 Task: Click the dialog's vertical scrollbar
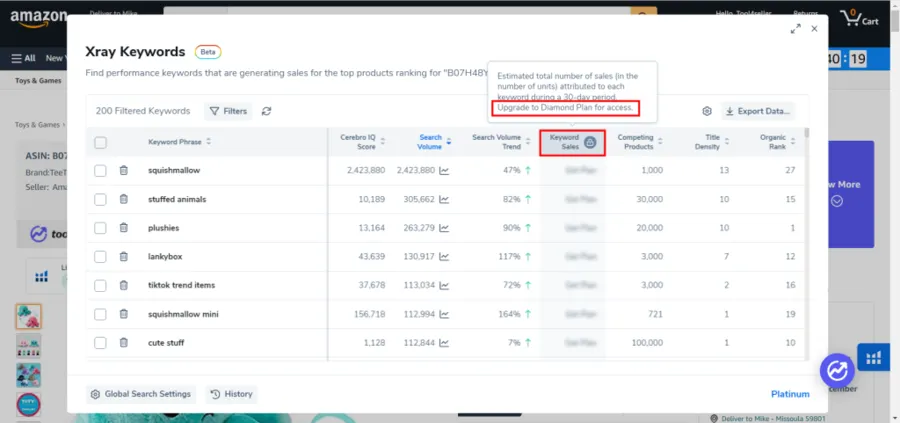[806, 133]
